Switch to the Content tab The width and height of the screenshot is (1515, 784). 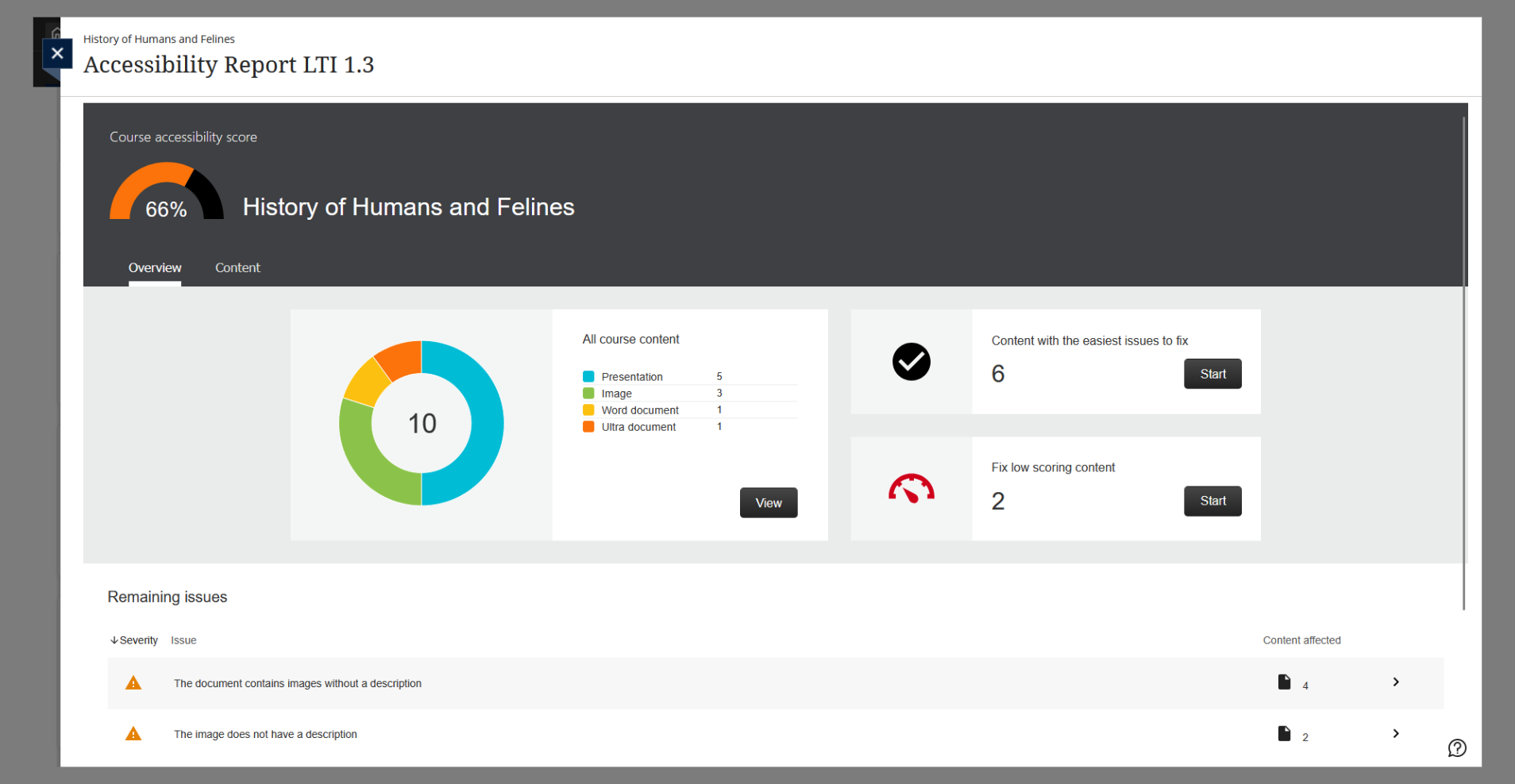(x=237, y=267)
